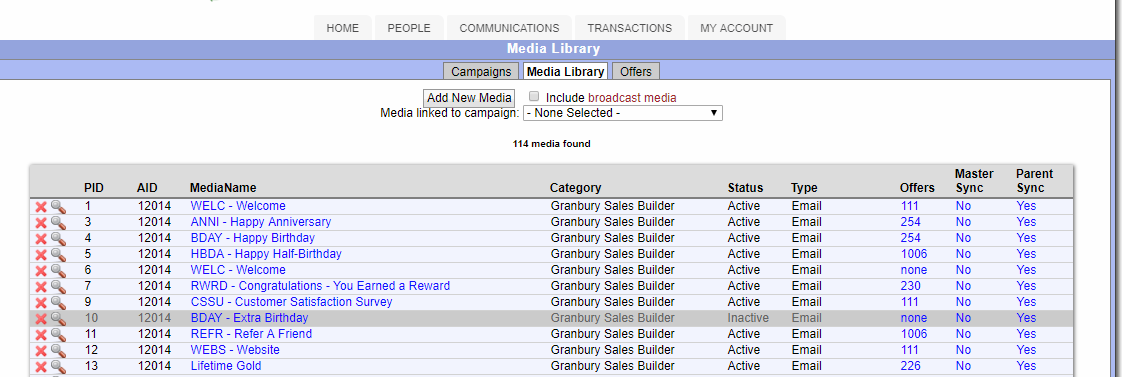Screen dimensions: 1122x377
Task: Delete the WELC - Welcome PID 1 row
Action: pyautogui.click(x=41, y=207)
